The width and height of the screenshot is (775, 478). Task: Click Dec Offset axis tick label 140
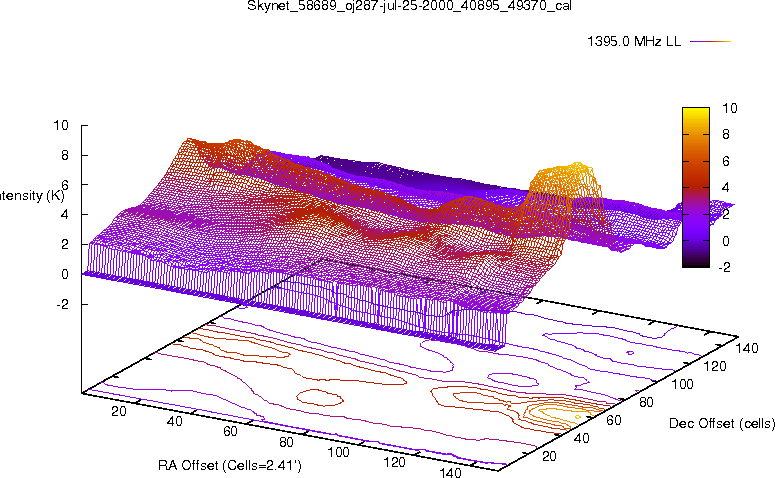747,348
